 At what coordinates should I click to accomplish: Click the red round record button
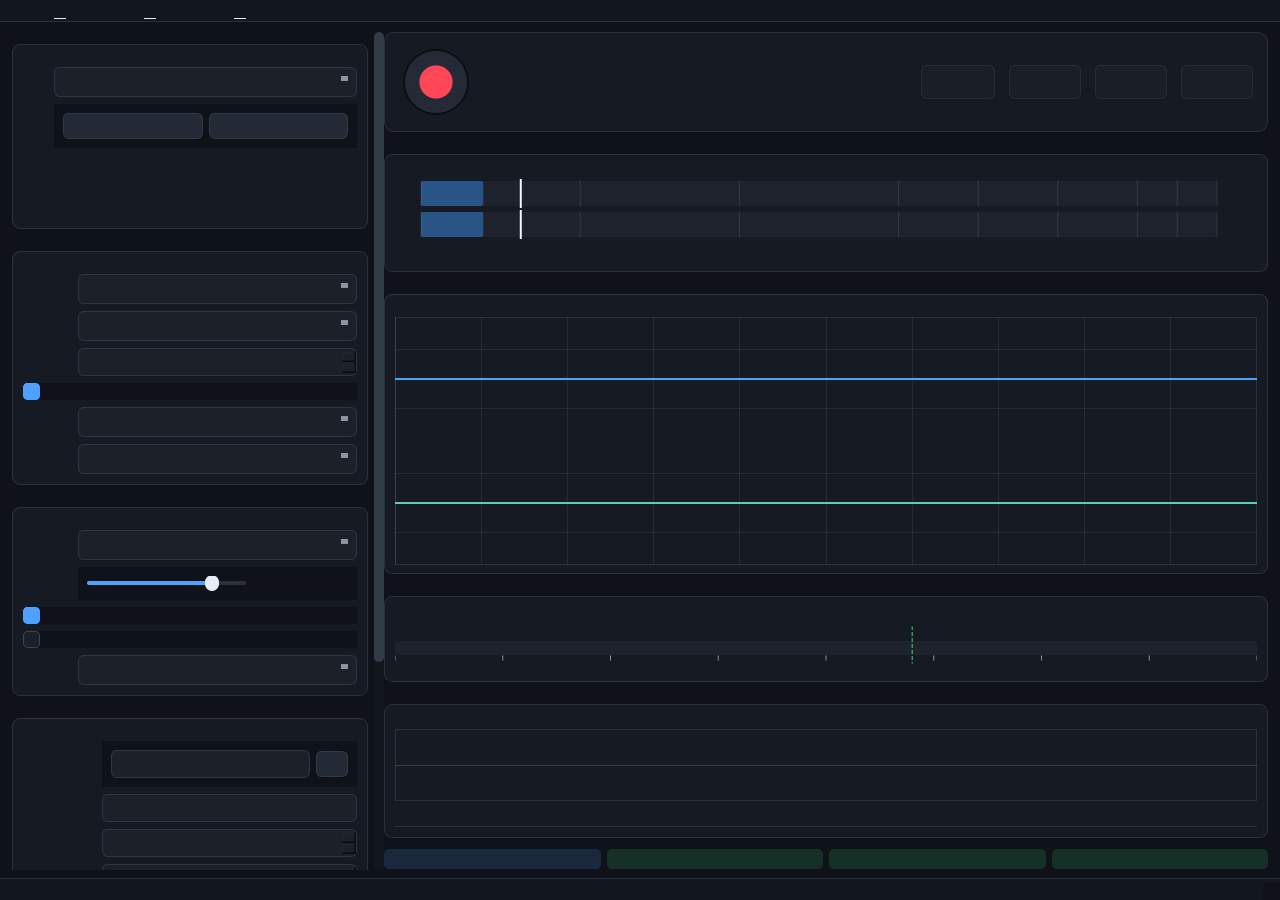click(x=436, y=82)
